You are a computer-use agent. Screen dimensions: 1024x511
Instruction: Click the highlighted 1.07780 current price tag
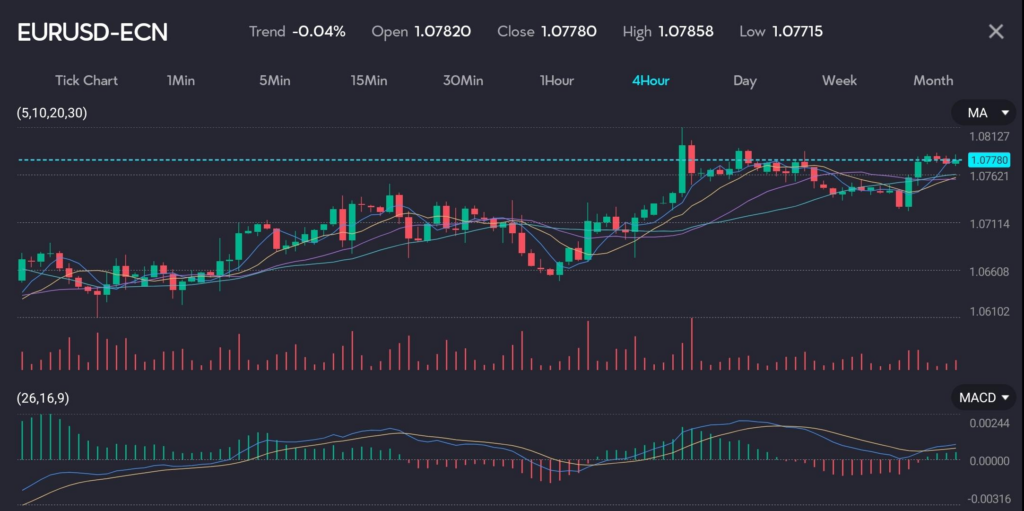[x=988, y=160]
